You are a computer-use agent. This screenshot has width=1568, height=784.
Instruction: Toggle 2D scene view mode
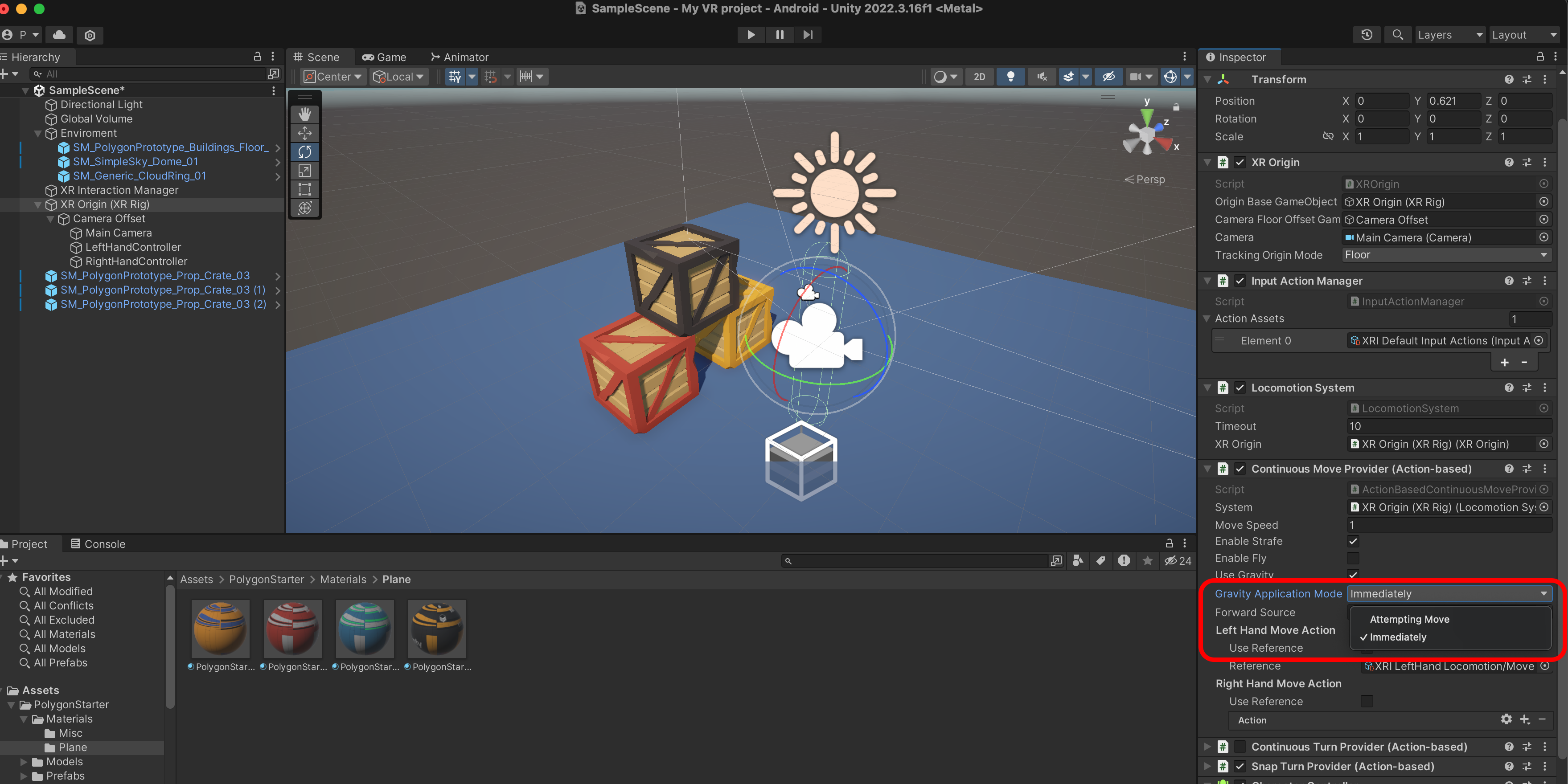click(979, 77)
